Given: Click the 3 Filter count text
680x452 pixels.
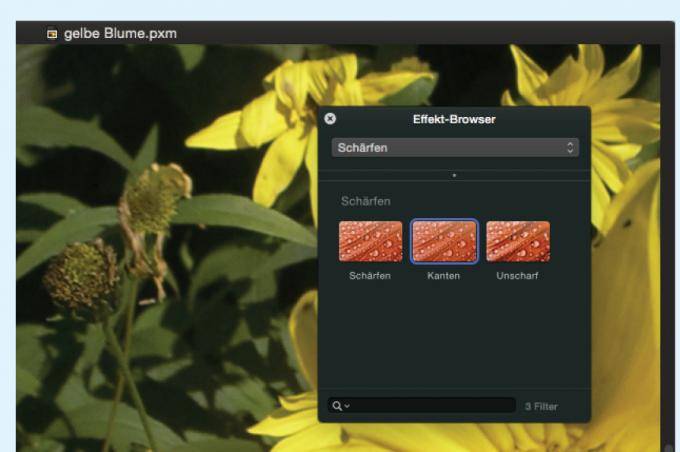Looking at the screenshot, I should point(541,406).
